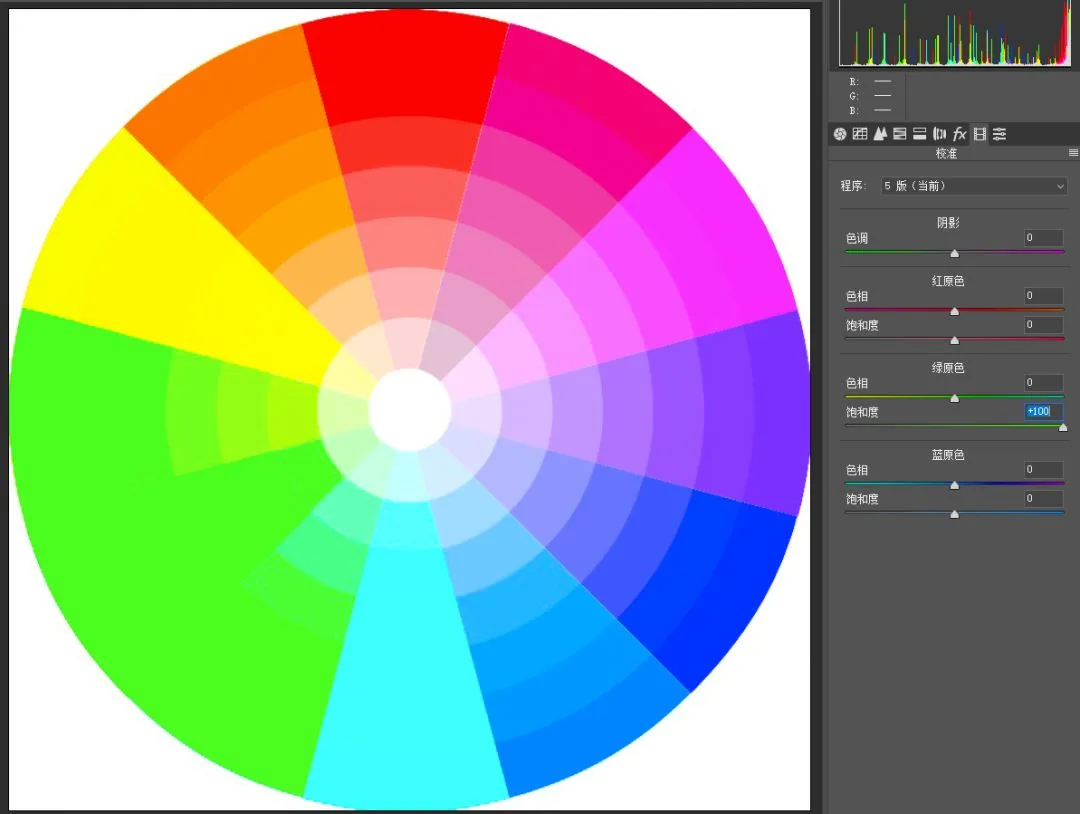Image resolution: width=1080 pixels, height=814 pixels.
Task: Open the Effects fx panel icon
Action: coord(959,134)
